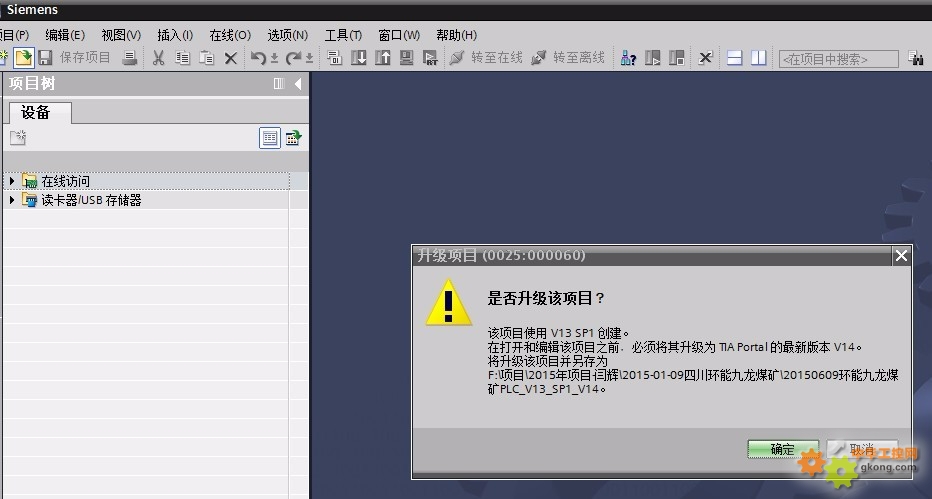Image resolution: width=932 pixels, height=499 pixels.
Task: Click the accessible devices network icon
Action: pos(628,58)
